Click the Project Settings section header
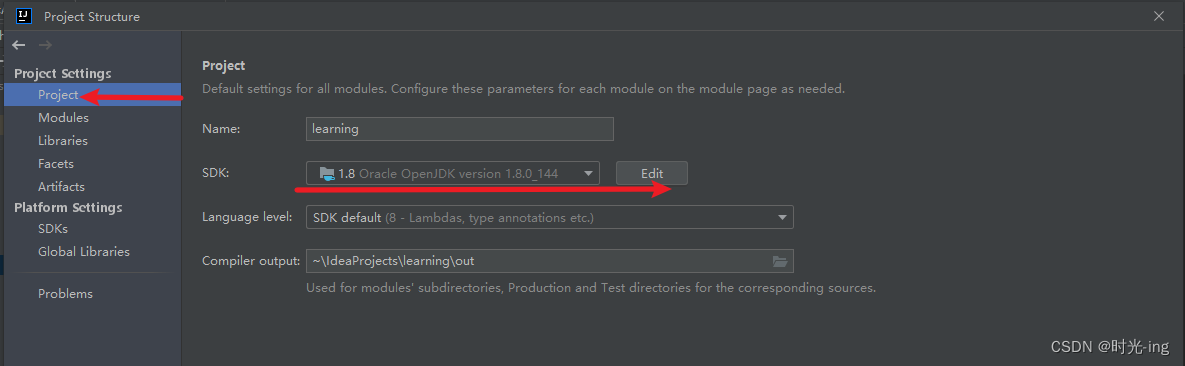Screen dimensions: 1185x366 pyautogui.click(x=63, y=73)
